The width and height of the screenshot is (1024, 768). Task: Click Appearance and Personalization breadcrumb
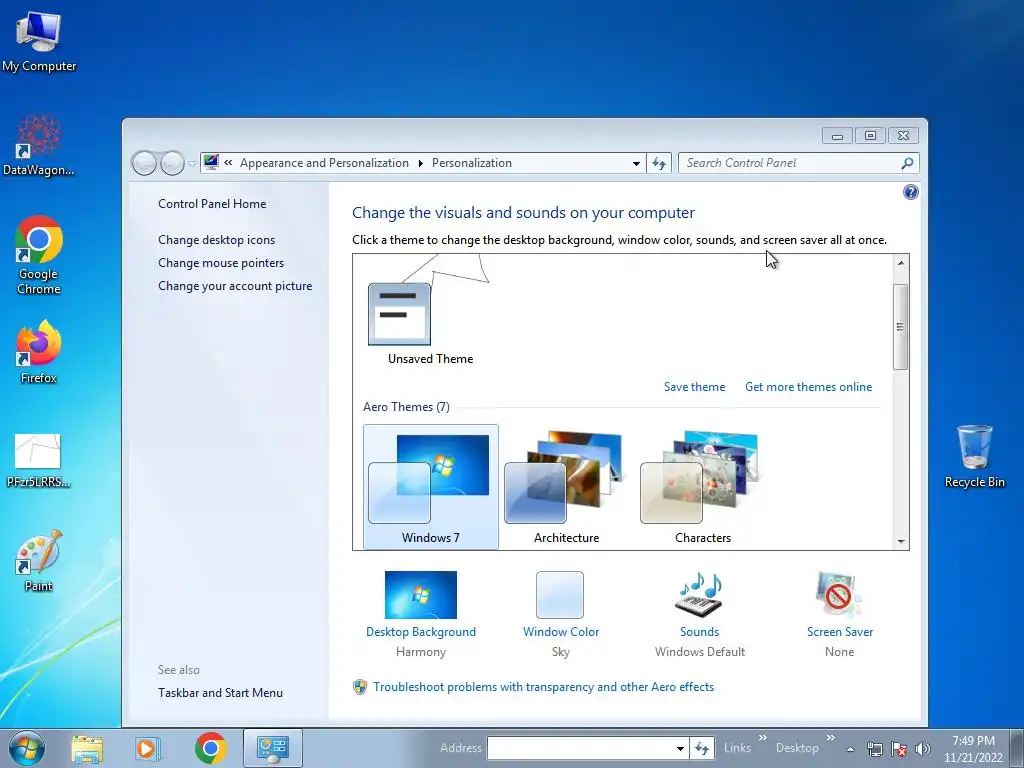coord(324,163)
